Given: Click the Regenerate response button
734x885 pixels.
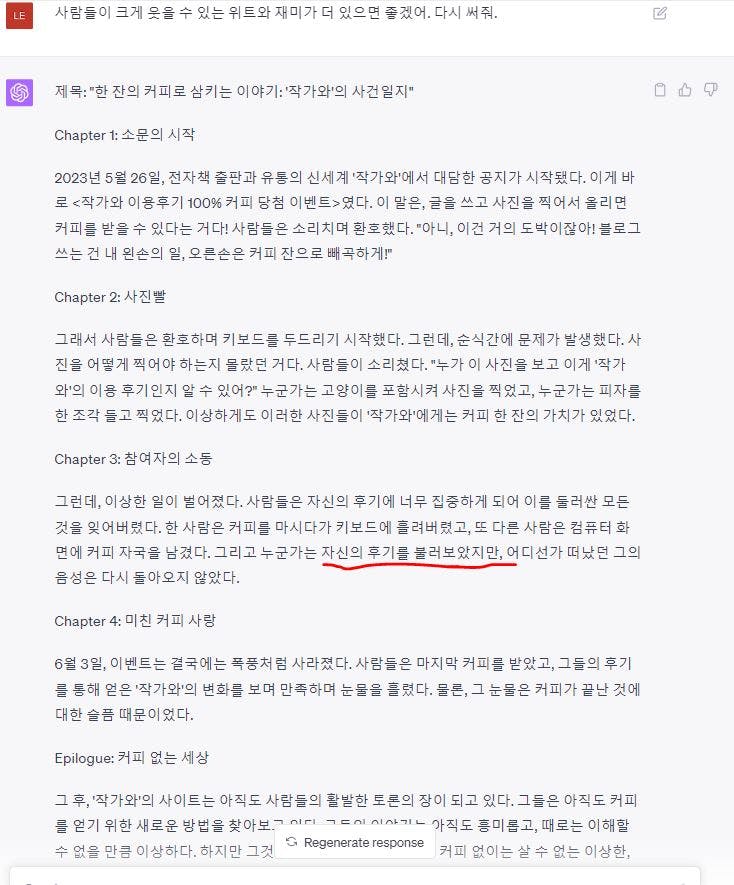Looking at the screenshot, I should point(355,842).
